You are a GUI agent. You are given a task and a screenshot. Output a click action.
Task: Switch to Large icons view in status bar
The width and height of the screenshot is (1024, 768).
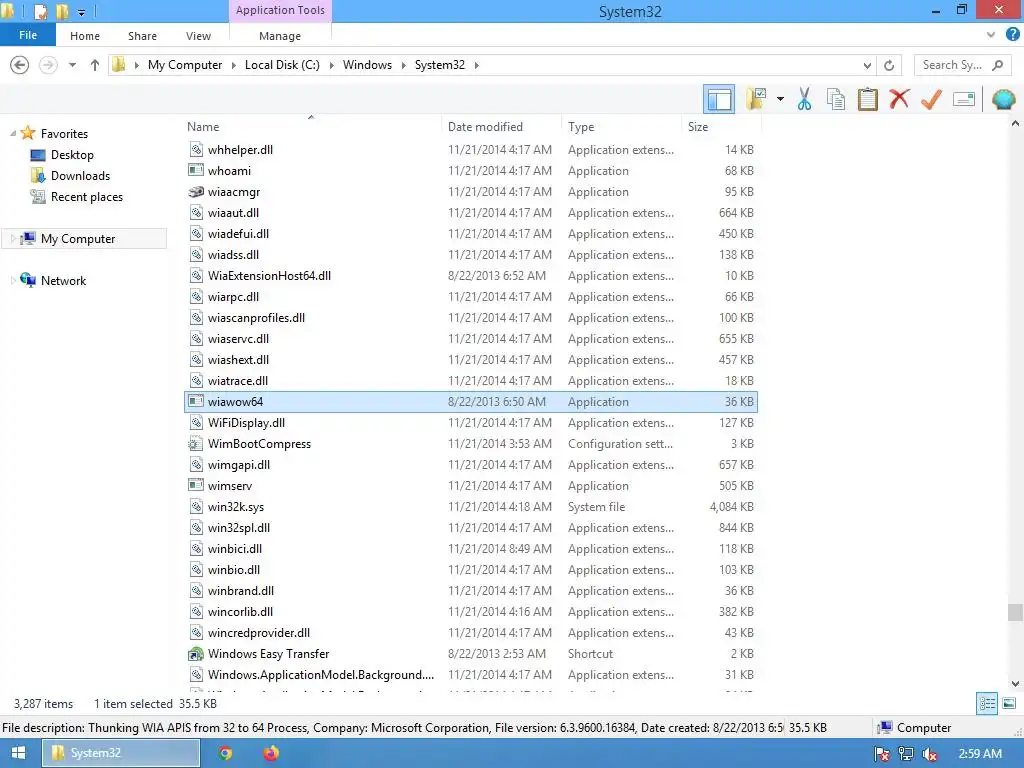tap(1009, 703)
